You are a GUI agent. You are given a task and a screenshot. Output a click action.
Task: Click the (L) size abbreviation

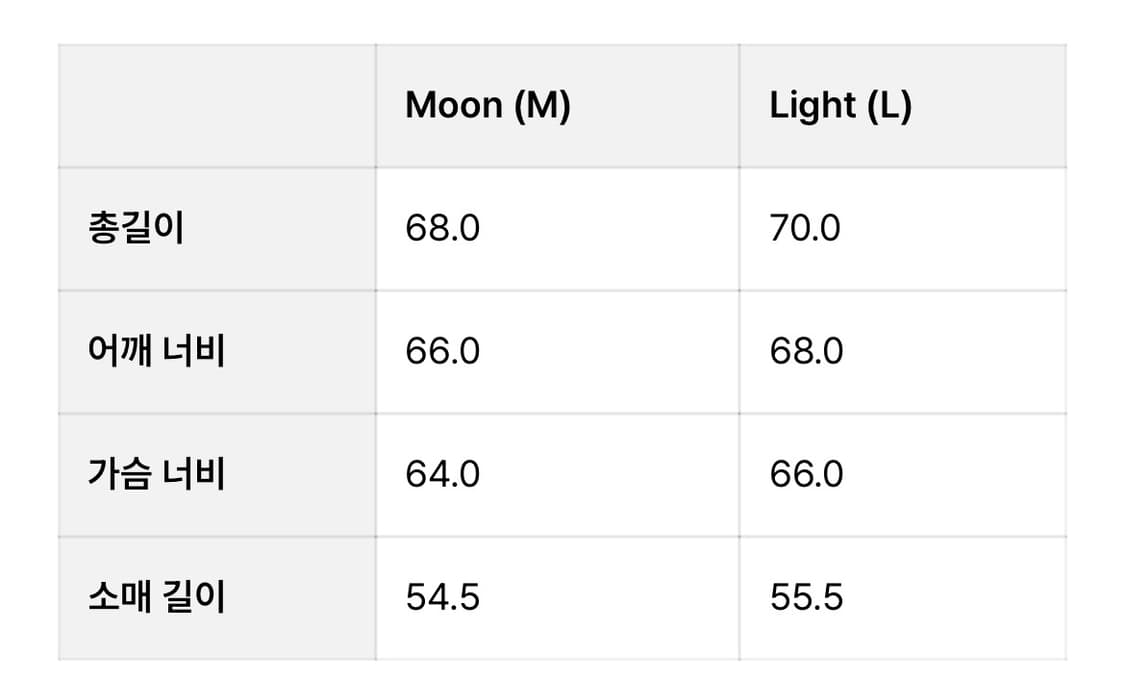click(x=890, y=105)
